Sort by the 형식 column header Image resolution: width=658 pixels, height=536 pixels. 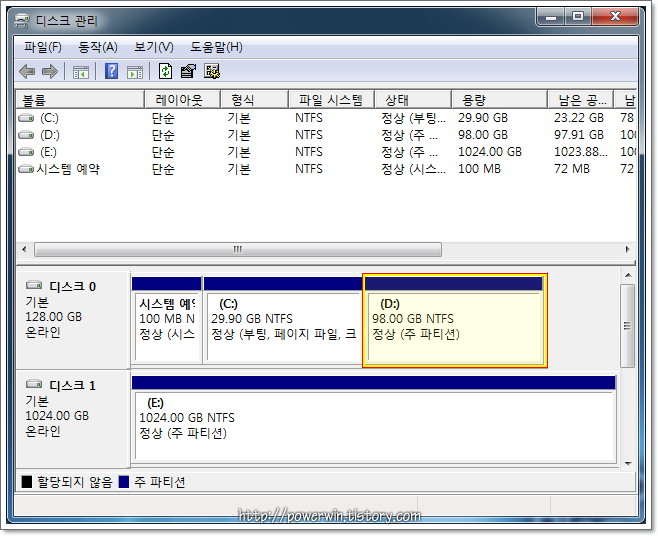point(254,100)
